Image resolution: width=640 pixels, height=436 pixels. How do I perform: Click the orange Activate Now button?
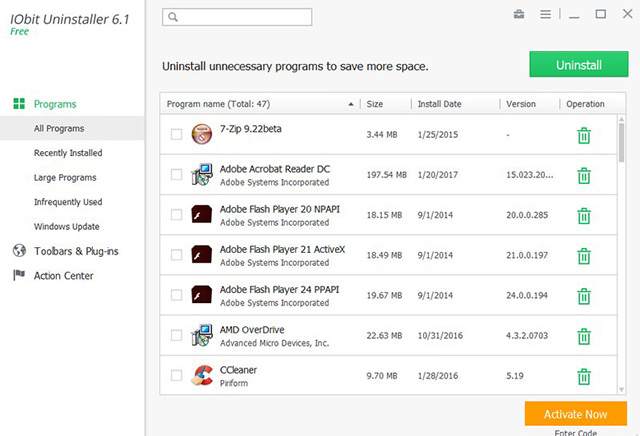pyautogui.click(x=576, y=414)
